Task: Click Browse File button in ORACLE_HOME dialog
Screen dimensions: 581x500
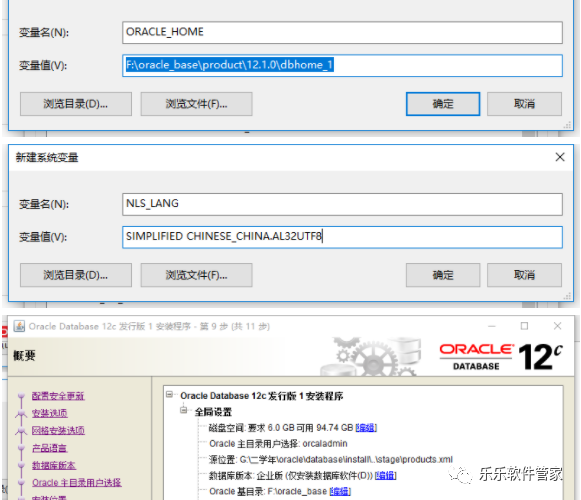Action: (196, 104)
